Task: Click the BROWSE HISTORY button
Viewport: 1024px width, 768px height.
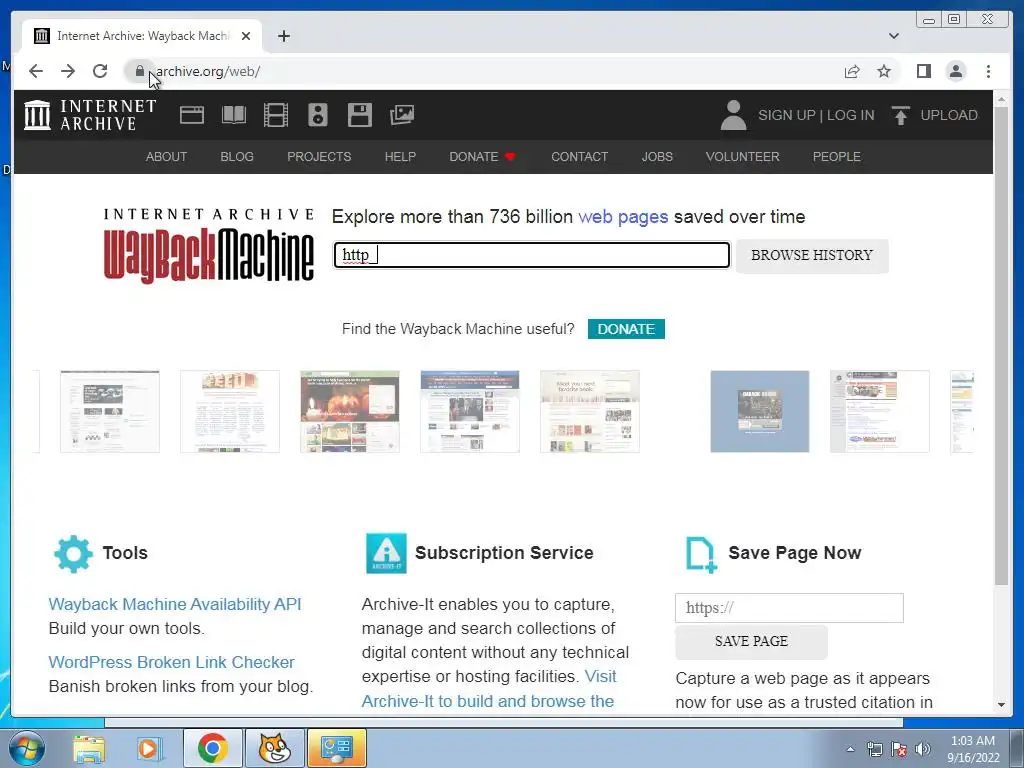Action: pos(812,255)
